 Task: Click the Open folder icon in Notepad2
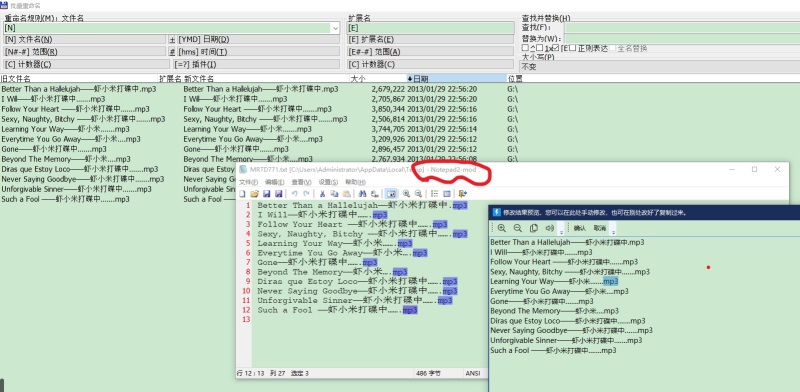255,193
